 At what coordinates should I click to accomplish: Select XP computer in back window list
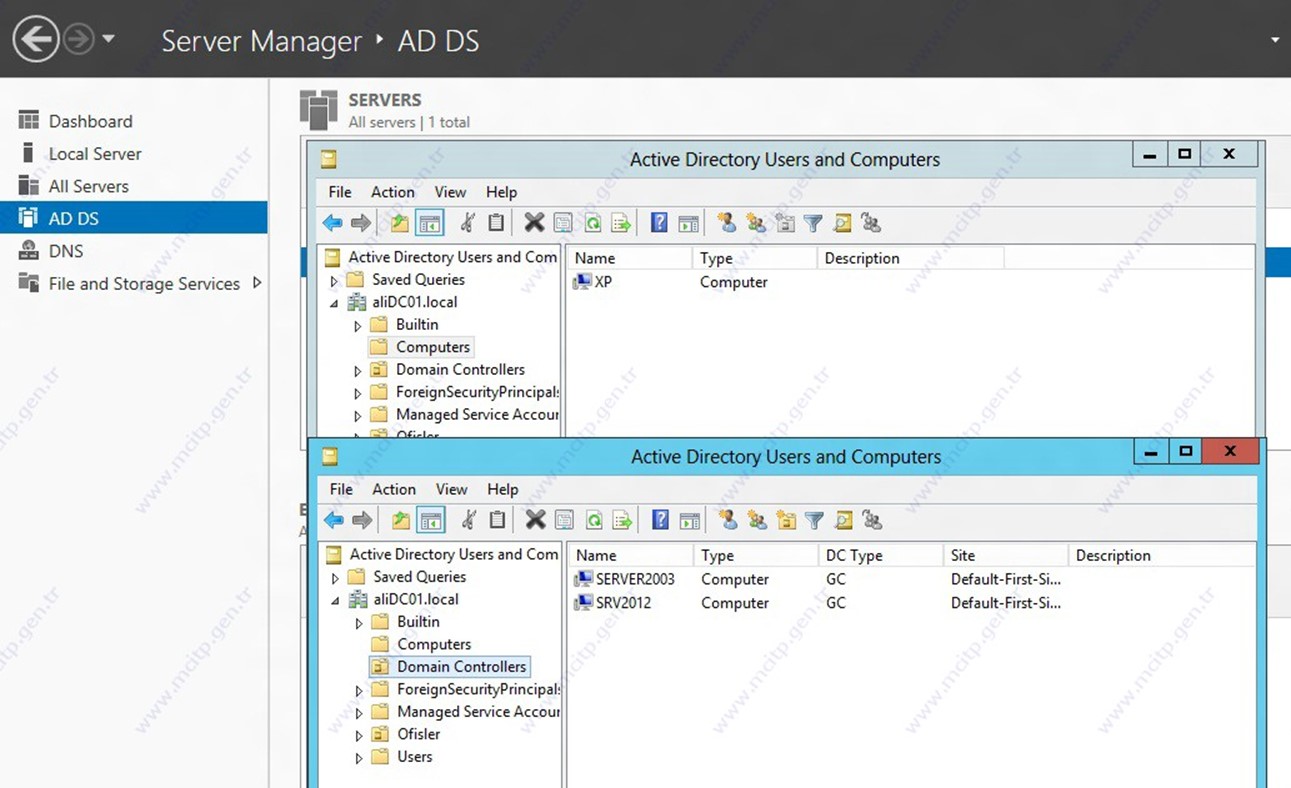pyautogui.click(x=592, y=282)
